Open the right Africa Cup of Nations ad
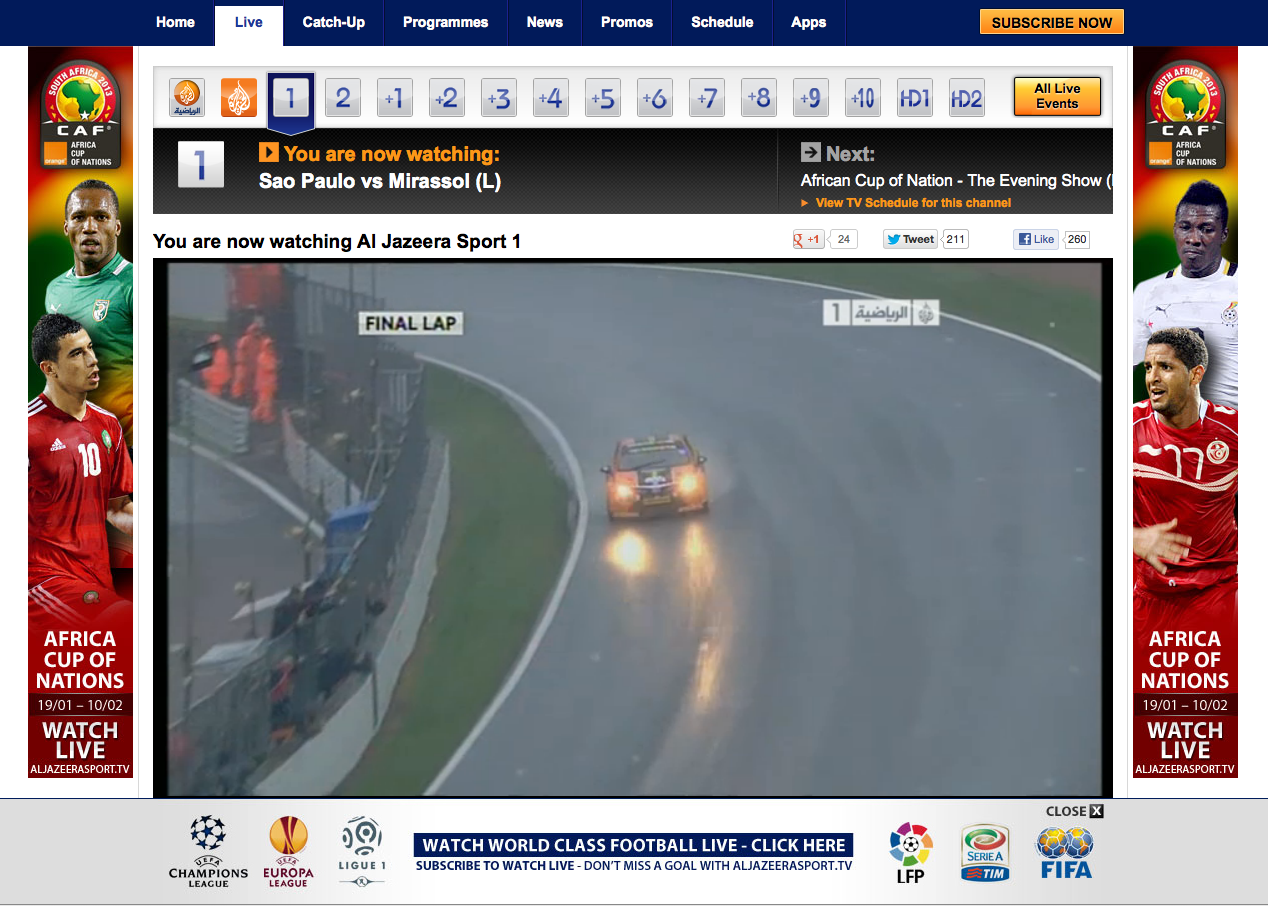Screen dimensions: 1268x906 click(1185, 412)
